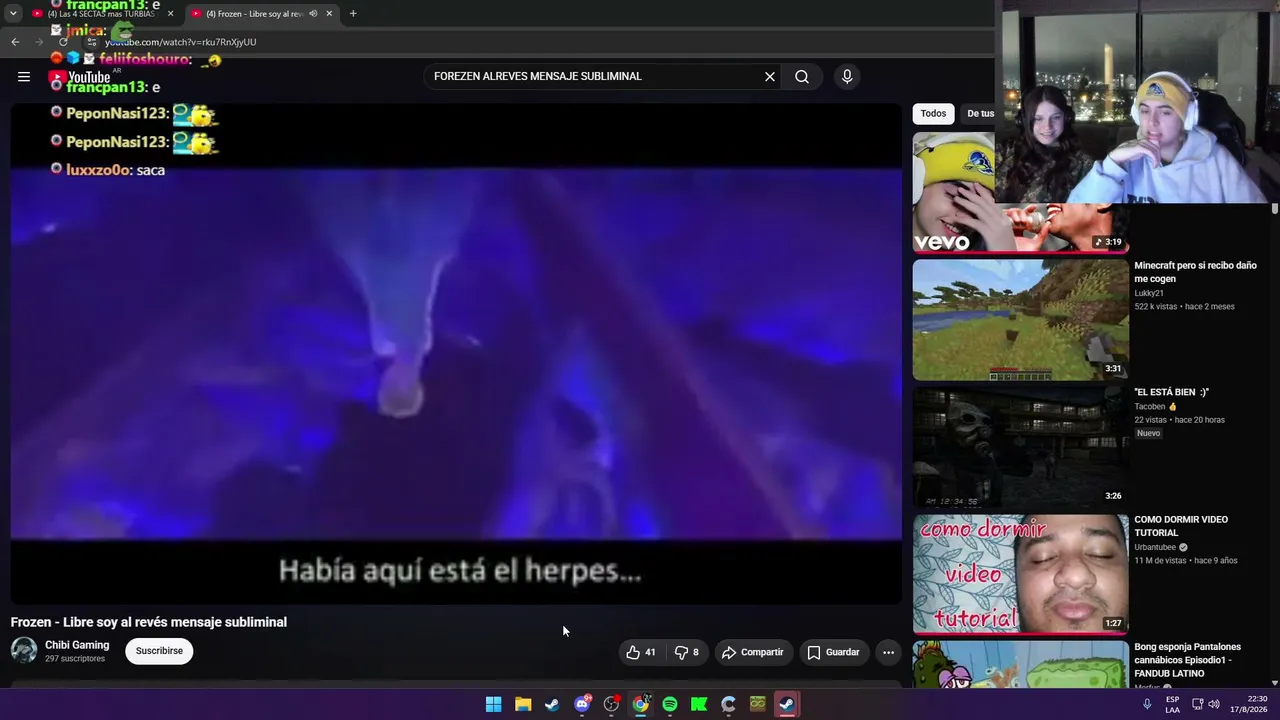Run the YouTube search magnifier button

click(x=802, y=77)
